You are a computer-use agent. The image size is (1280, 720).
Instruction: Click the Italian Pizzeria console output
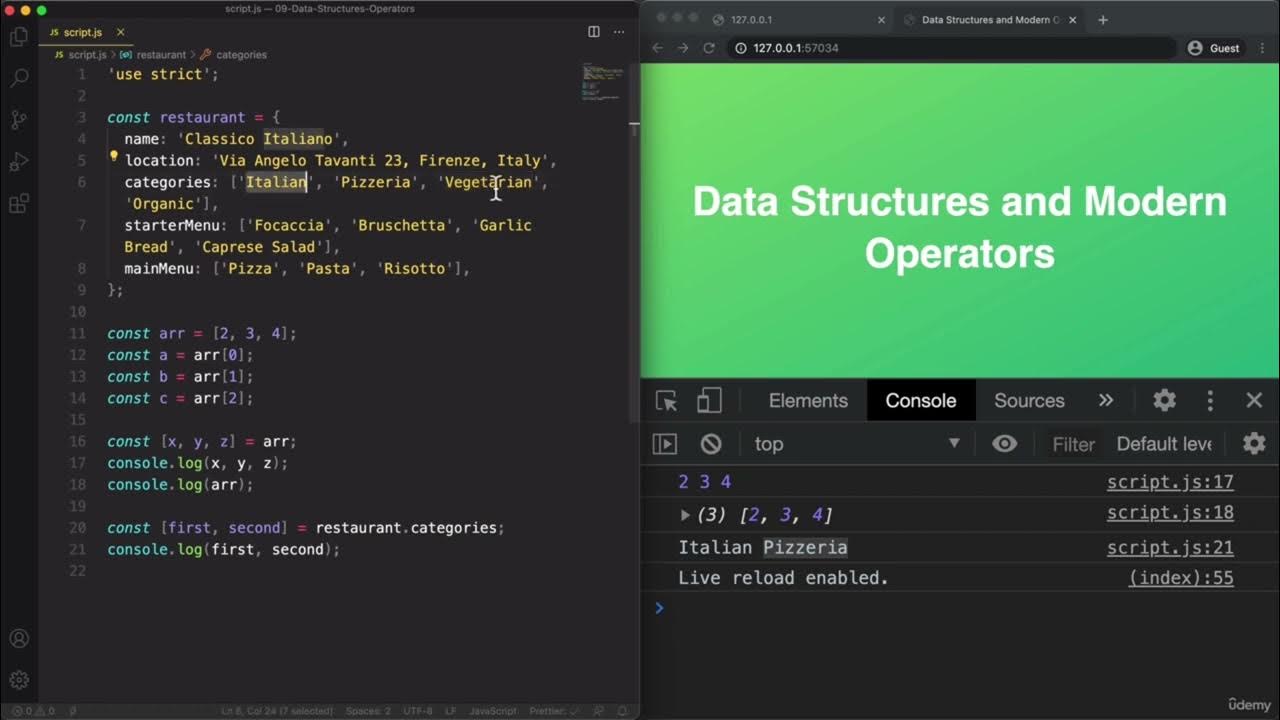pyautogui.click(x=763, y=547)
